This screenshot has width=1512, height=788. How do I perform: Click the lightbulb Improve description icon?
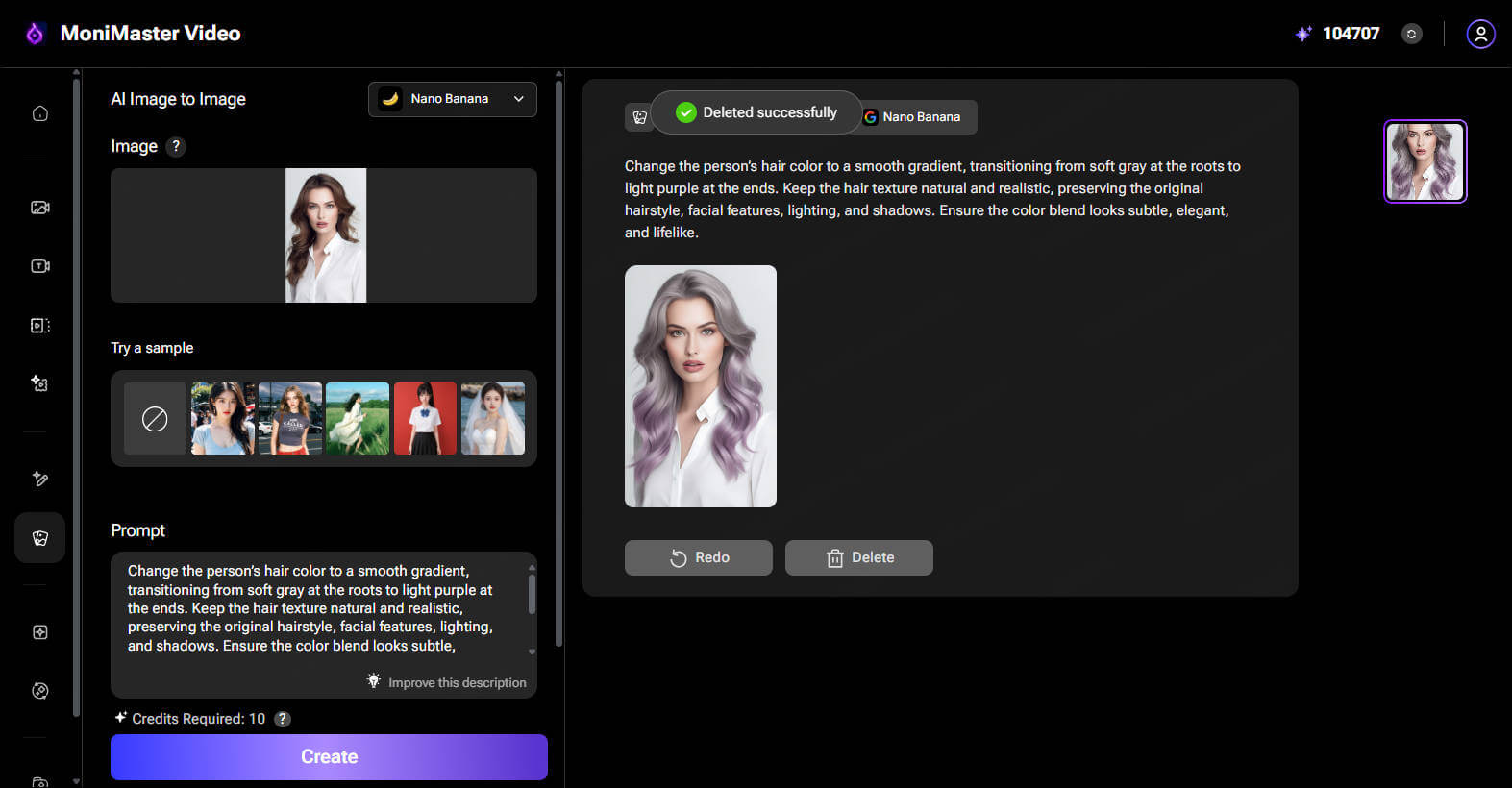pyautogui.click(x=374, y=681)
